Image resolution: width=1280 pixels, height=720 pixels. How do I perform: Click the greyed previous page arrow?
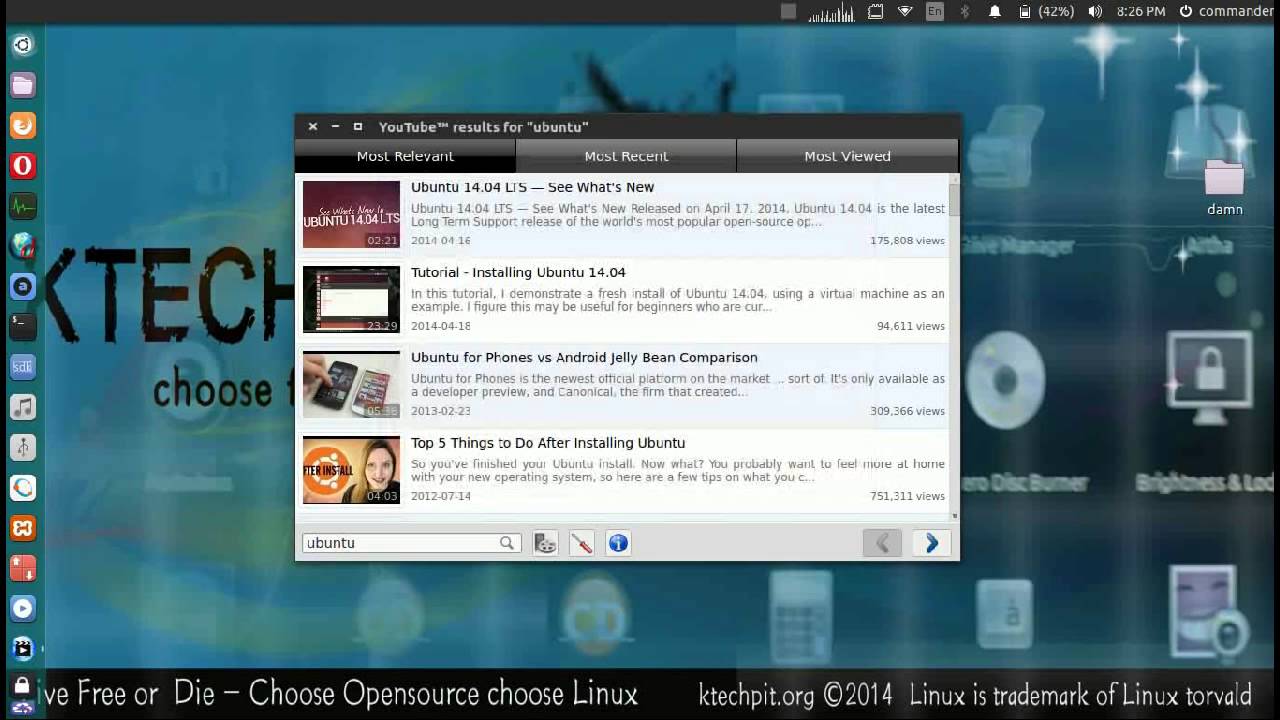click(x=882, y=543)
